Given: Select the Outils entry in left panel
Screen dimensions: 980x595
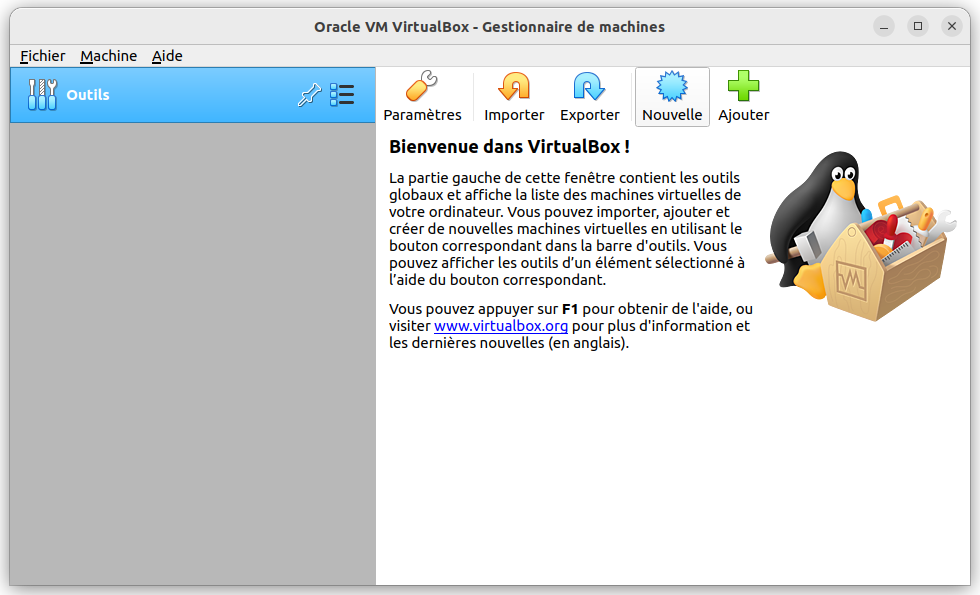Looking at the screenshot, I should click(x=192, y=95).
